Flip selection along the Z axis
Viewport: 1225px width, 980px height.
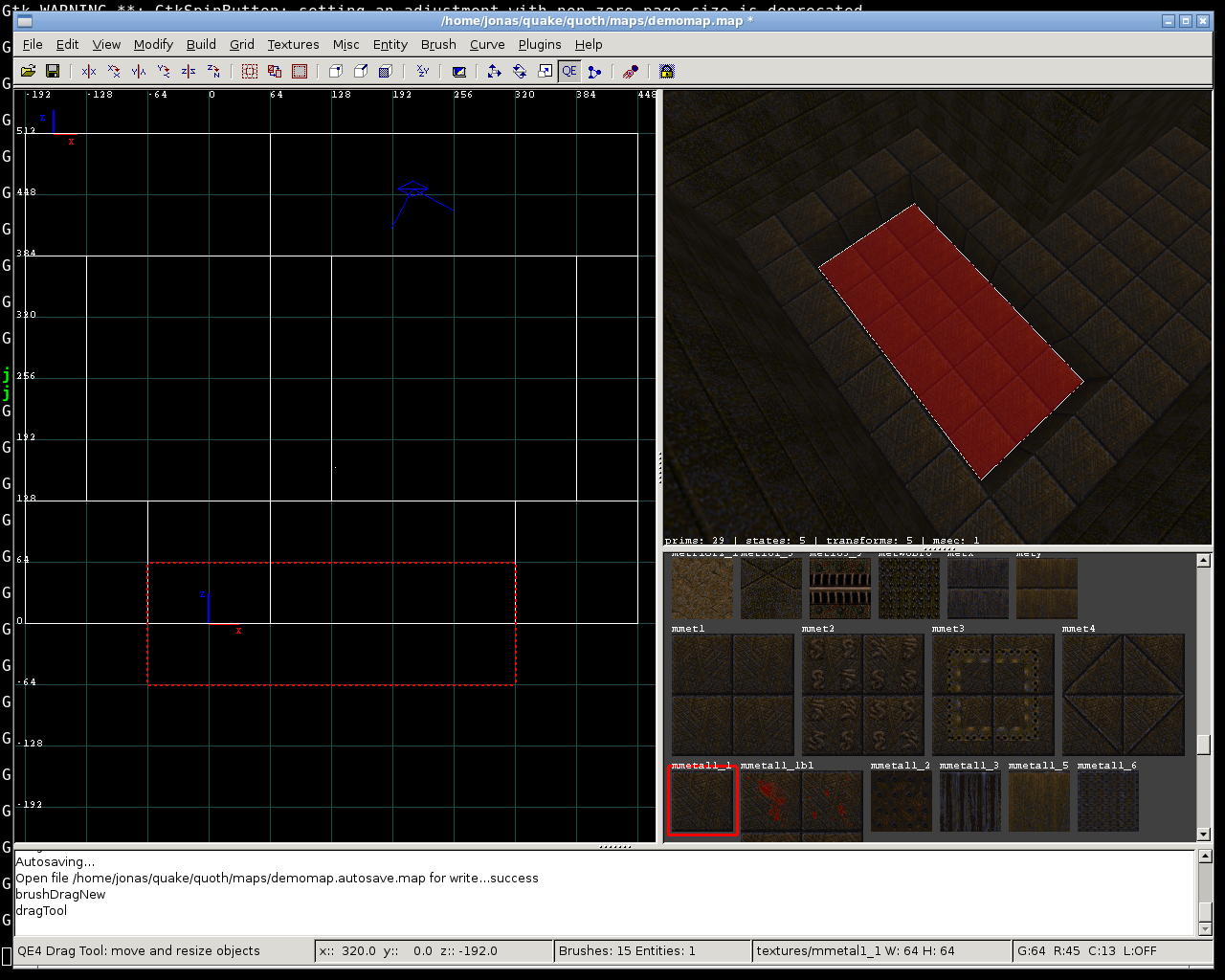[189, 71]
